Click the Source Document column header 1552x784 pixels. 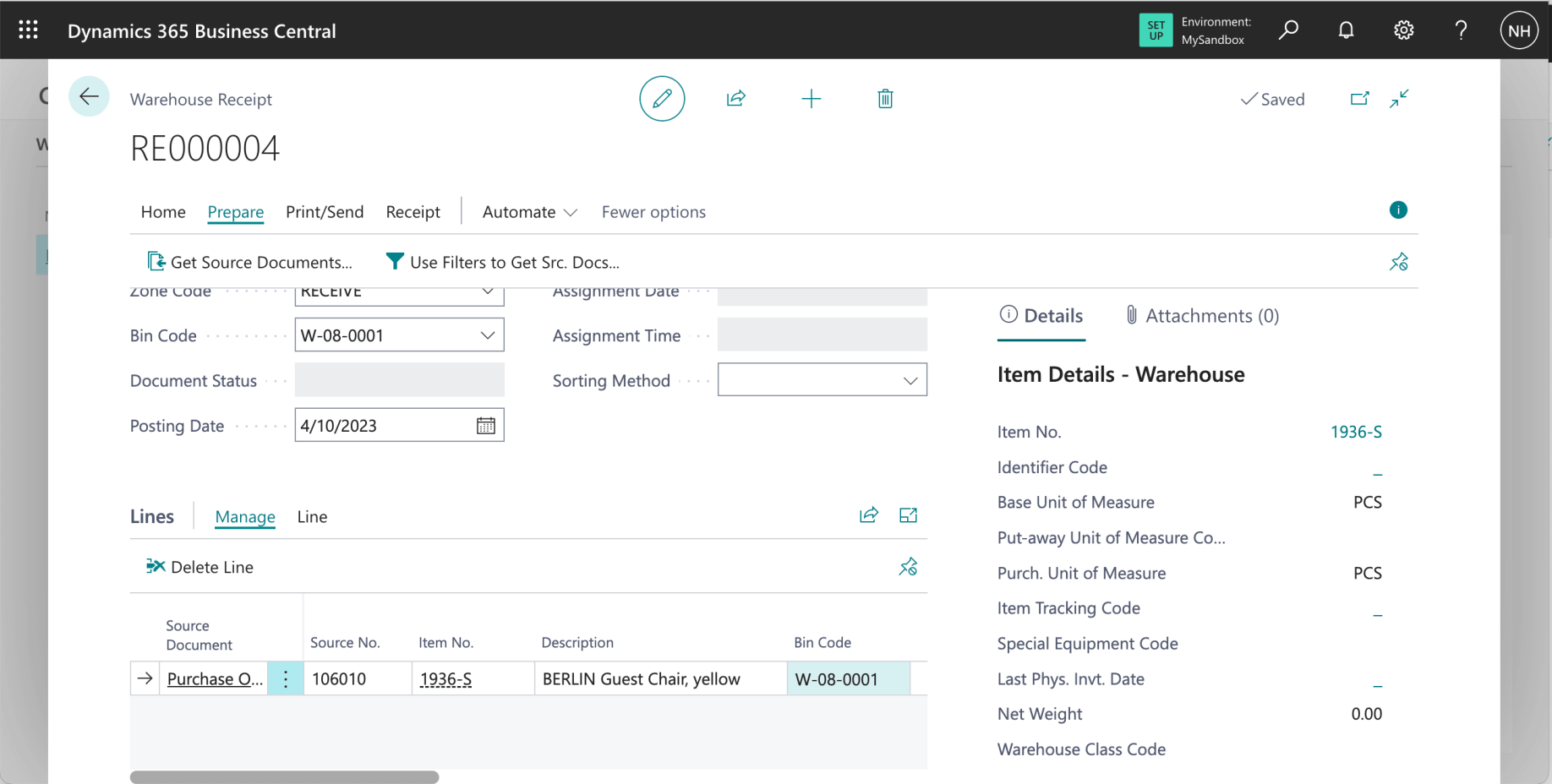point(199,635)
